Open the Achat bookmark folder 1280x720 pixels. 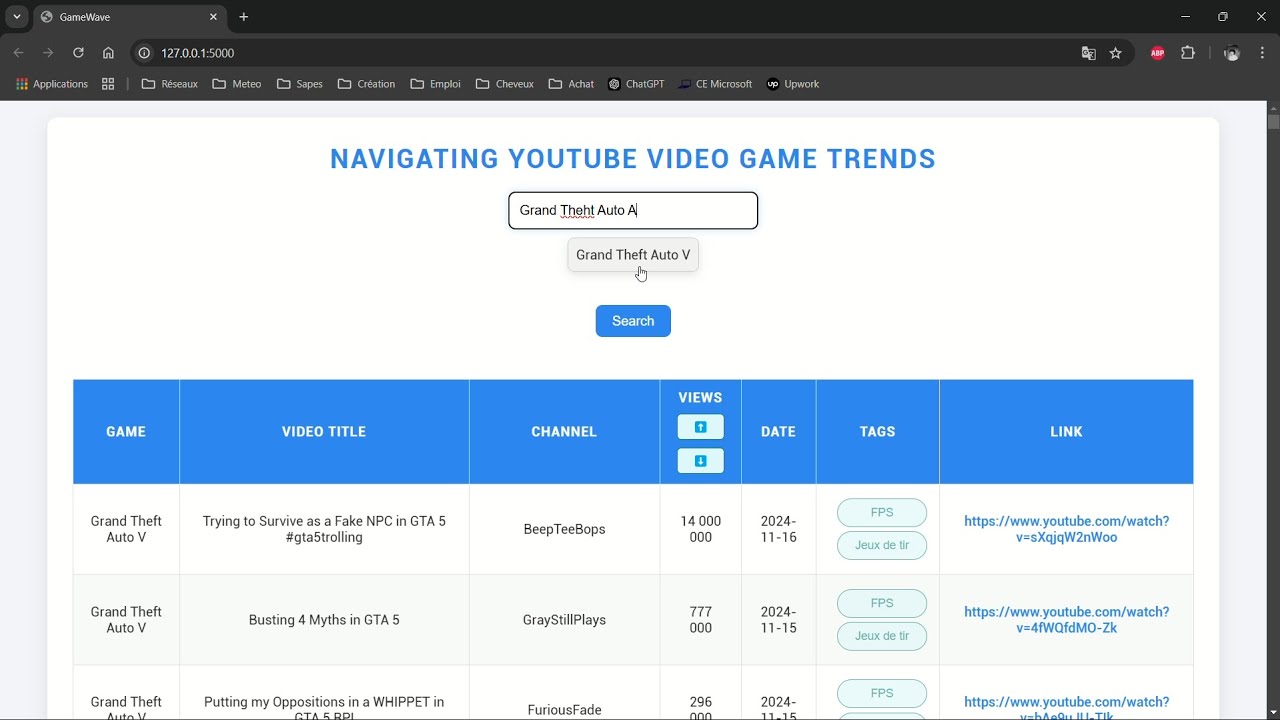click(571, 84)
